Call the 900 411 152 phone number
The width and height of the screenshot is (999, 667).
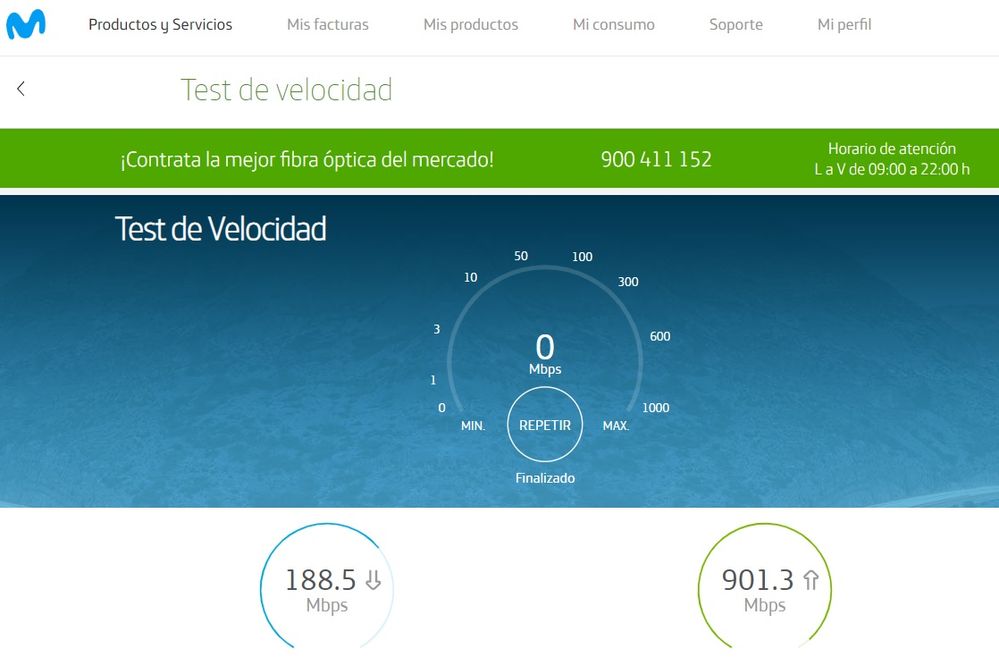(x=657, y=158)
